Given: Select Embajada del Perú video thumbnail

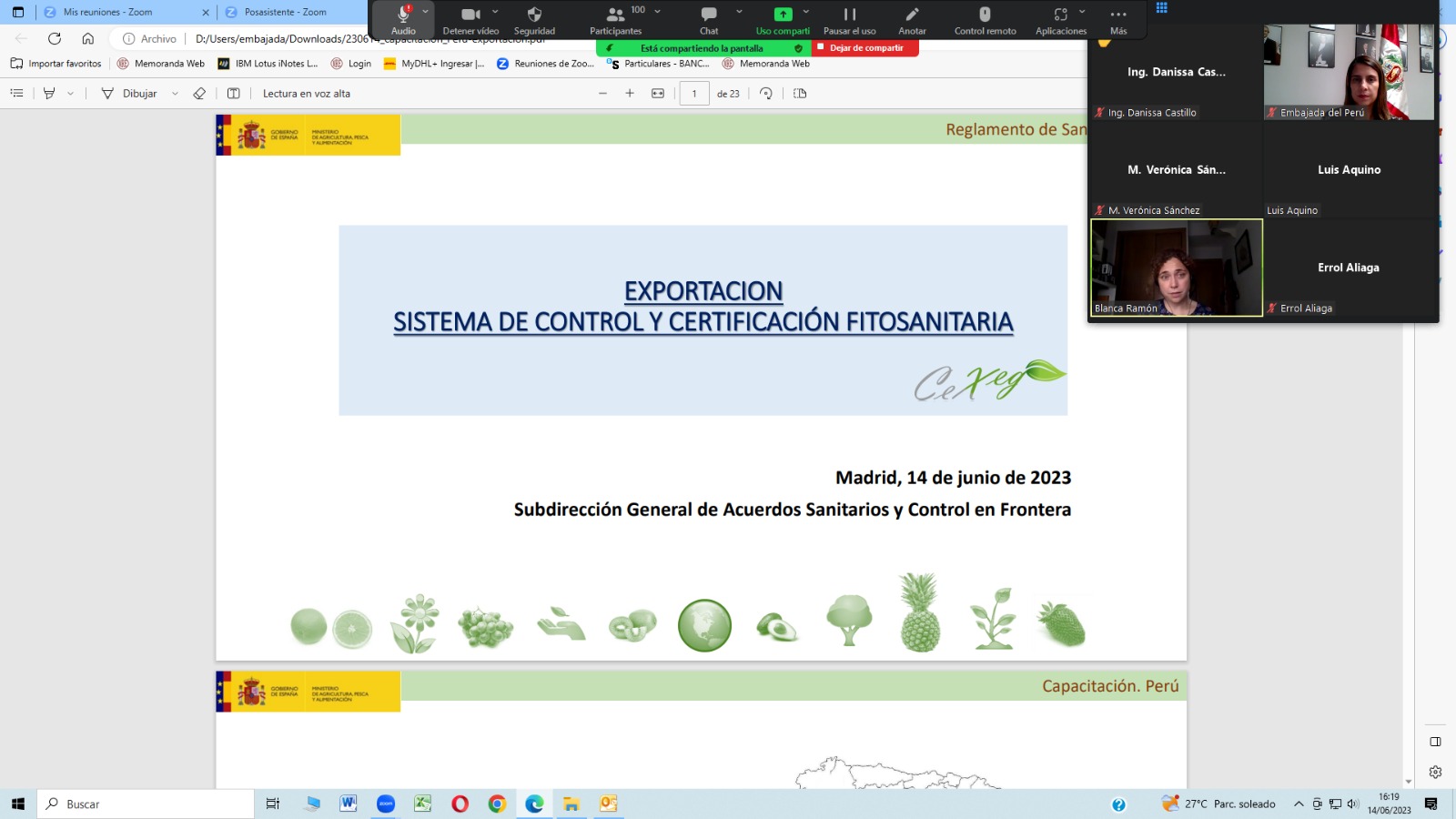Looking at the screenshot, I should click(1349, 72).
